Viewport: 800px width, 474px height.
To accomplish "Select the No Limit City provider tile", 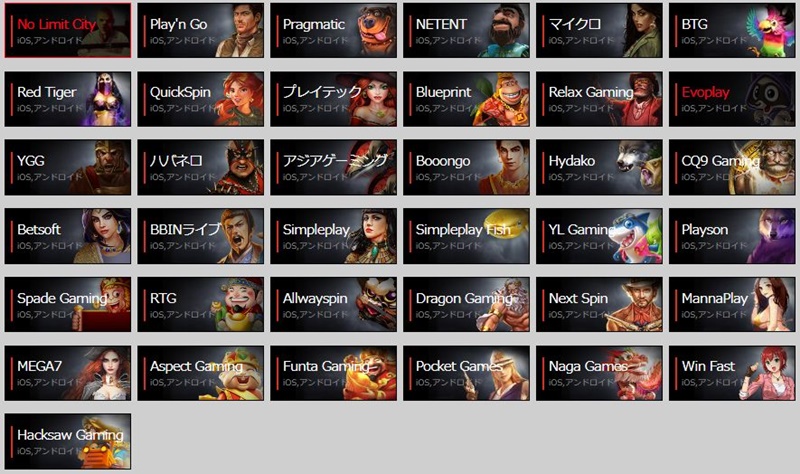I will pos(68,30).
